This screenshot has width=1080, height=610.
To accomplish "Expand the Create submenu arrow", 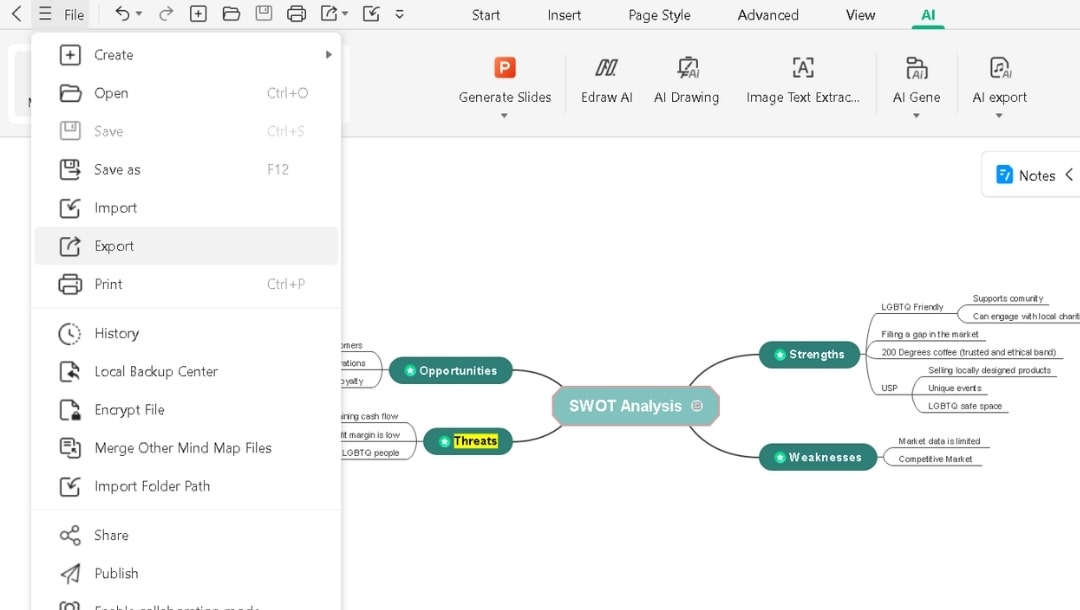I will (x=328, y=55).
